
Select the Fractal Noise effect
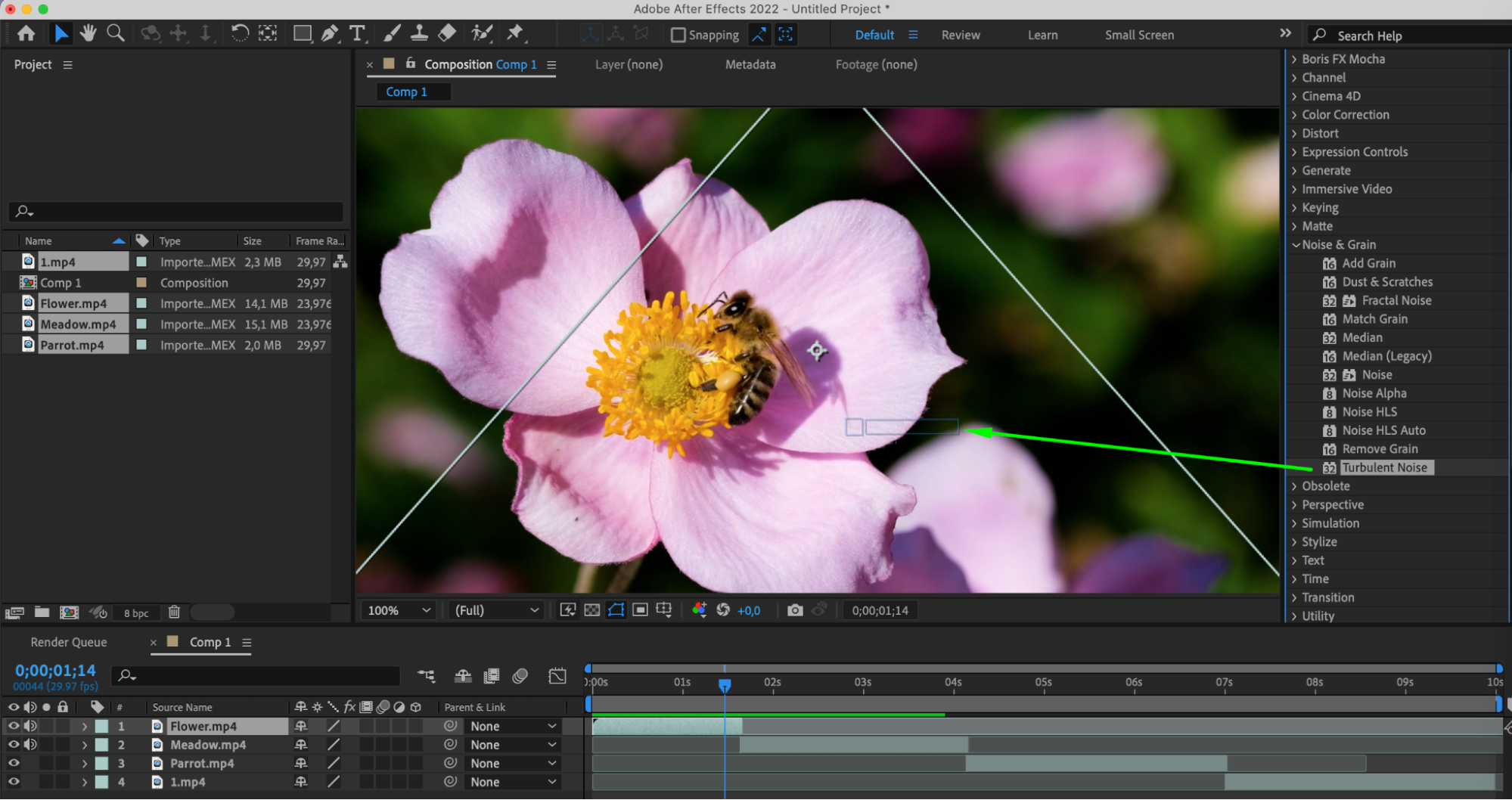tap(1396, 300)
